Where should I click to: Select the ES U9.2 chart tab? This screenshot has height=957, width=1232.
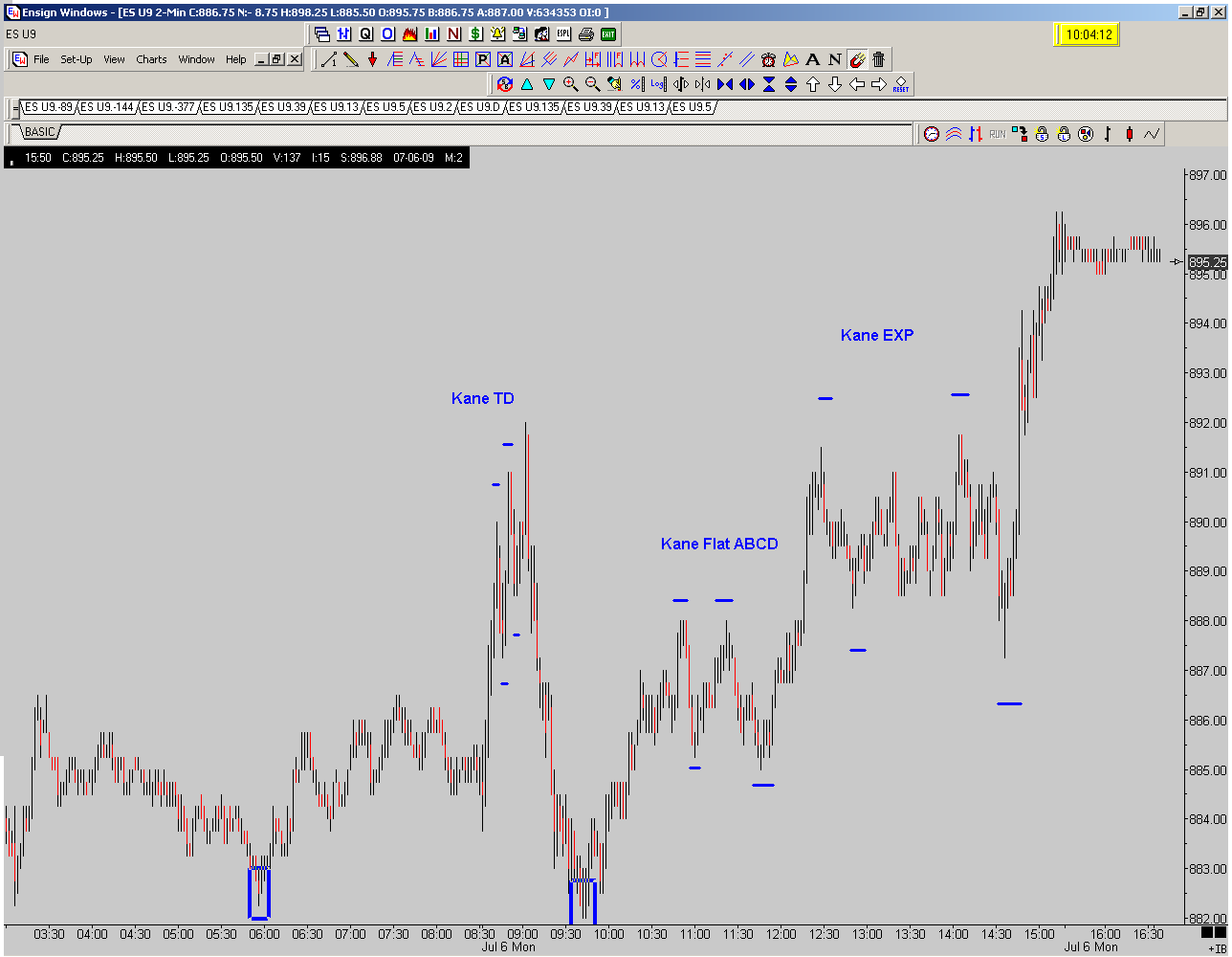tap(432, 107)
